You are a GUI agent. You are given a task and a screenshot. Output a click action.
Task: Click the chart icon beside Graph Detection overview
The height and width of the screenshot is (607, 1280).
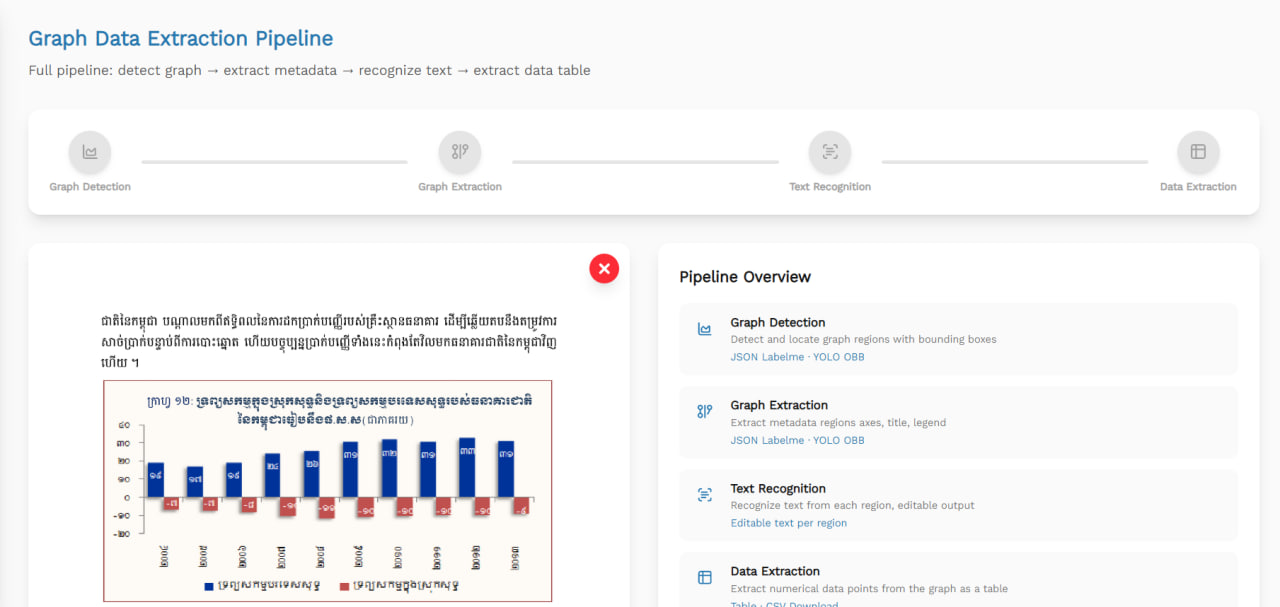point(704,329)
